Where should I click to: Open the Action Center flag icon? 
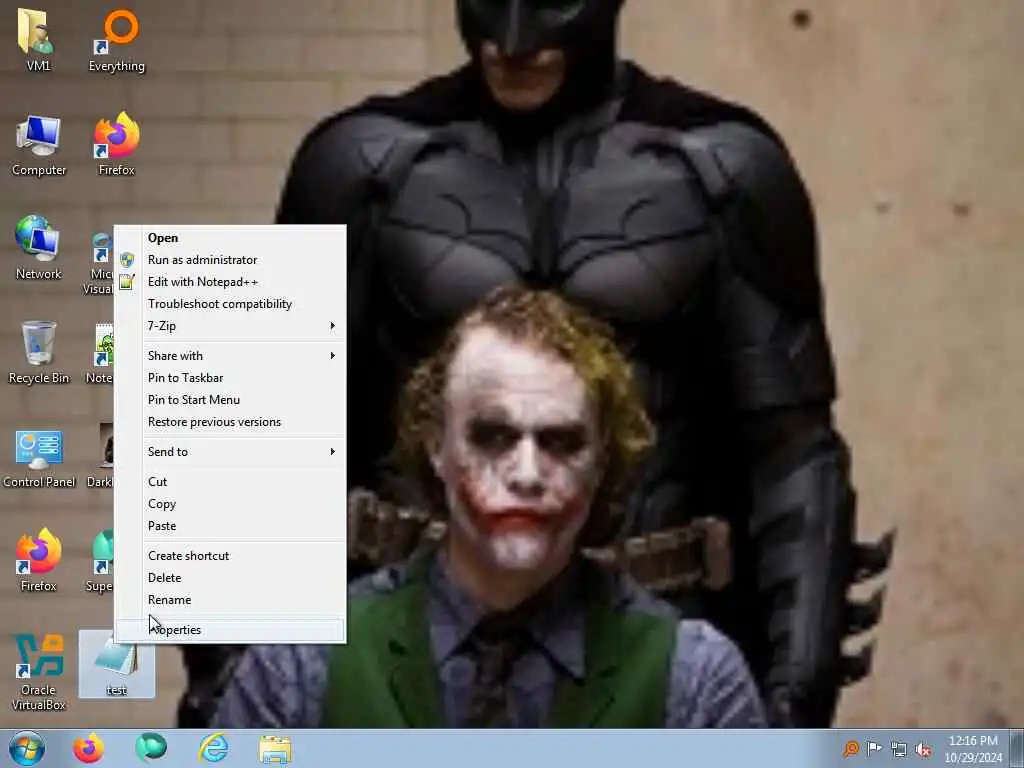click(x=874, y=749)
